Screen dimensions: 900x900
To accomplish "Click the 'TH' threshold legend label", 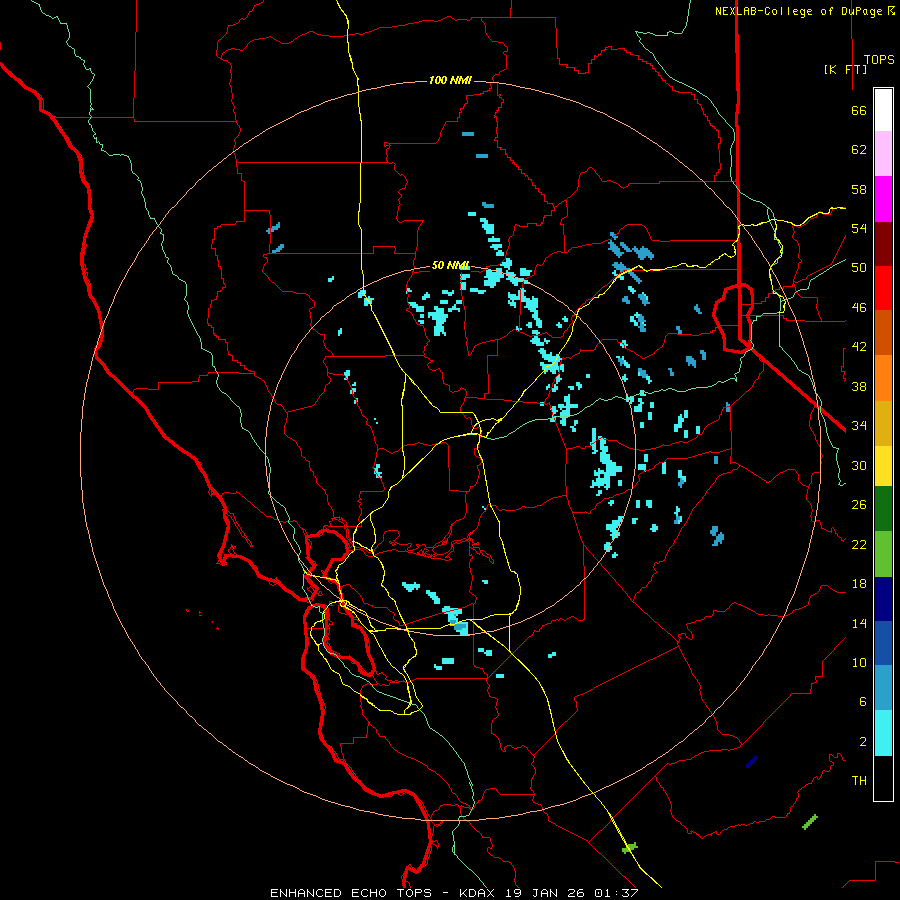I will 859,781.
